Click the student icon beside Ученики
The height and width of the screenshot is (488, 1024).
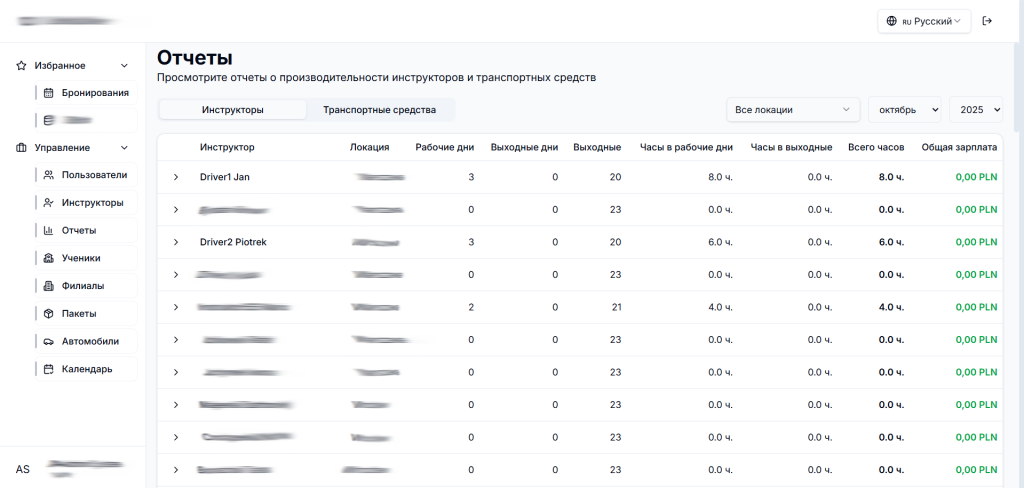[x=48, y=258]
